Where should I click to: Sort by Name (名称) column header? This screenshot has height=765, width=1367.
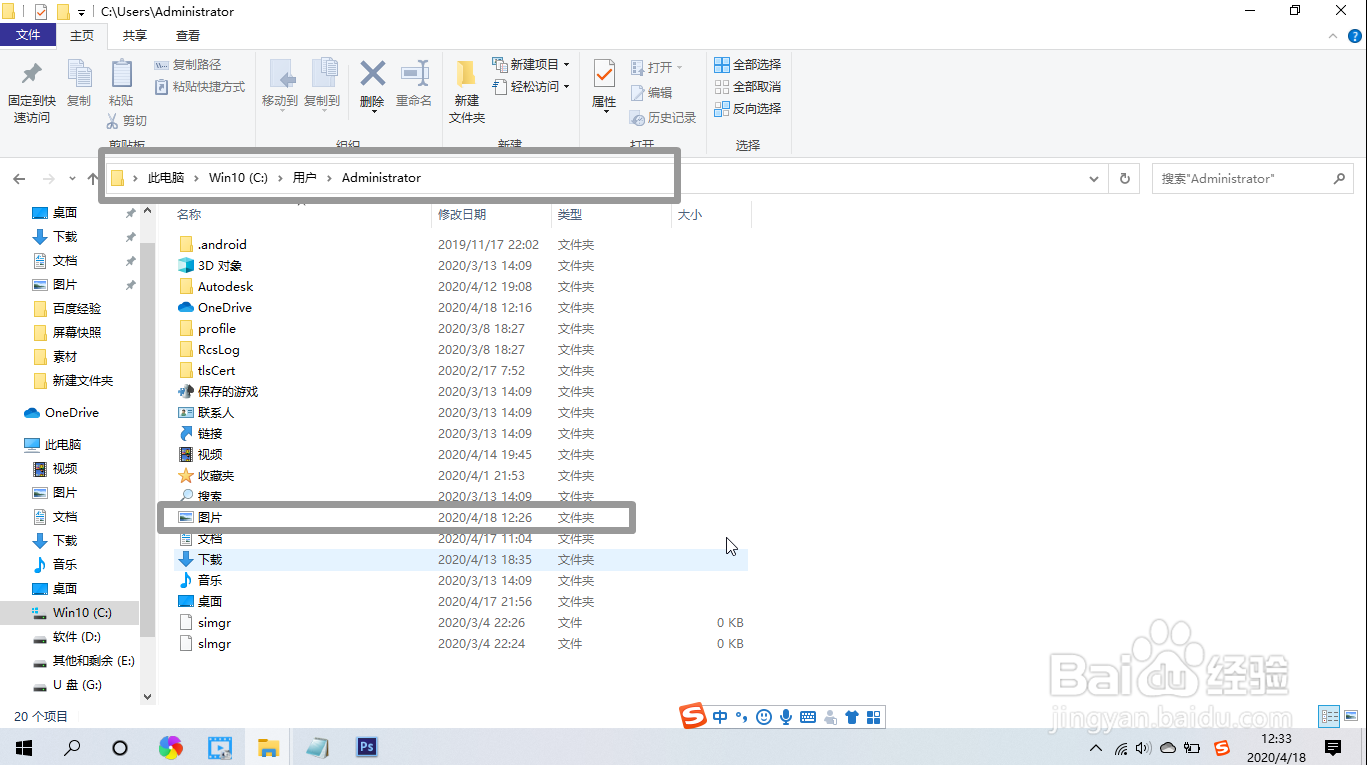pyautogui.click(x=189, y=215)
